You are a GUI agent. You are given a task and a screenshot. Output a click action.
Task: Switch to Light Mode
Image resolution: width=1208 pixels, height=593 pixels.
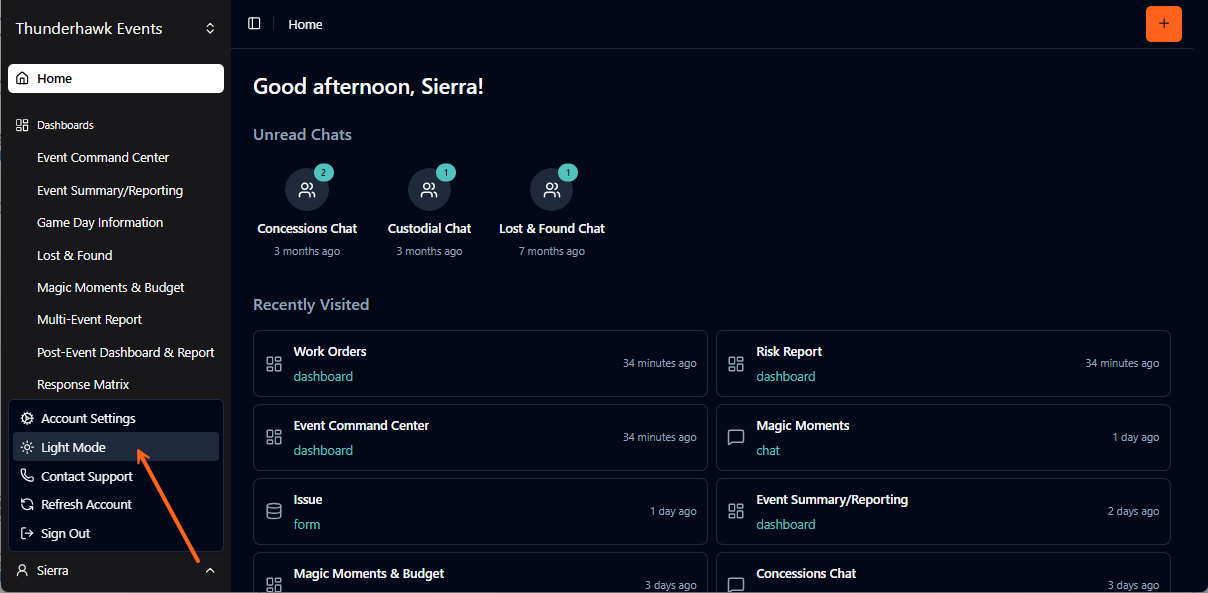click(73, 447)
